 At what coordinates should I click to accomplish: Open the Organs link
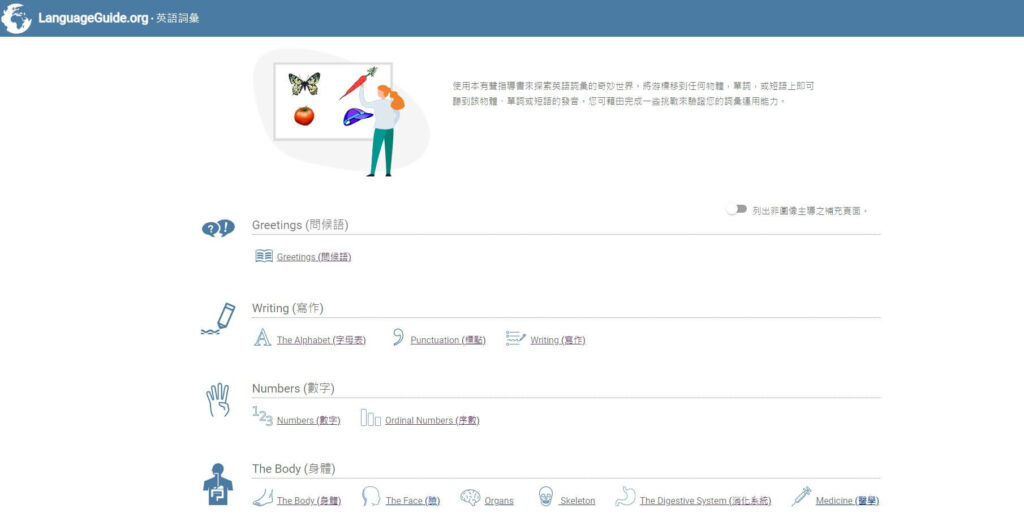click(499, 501)
